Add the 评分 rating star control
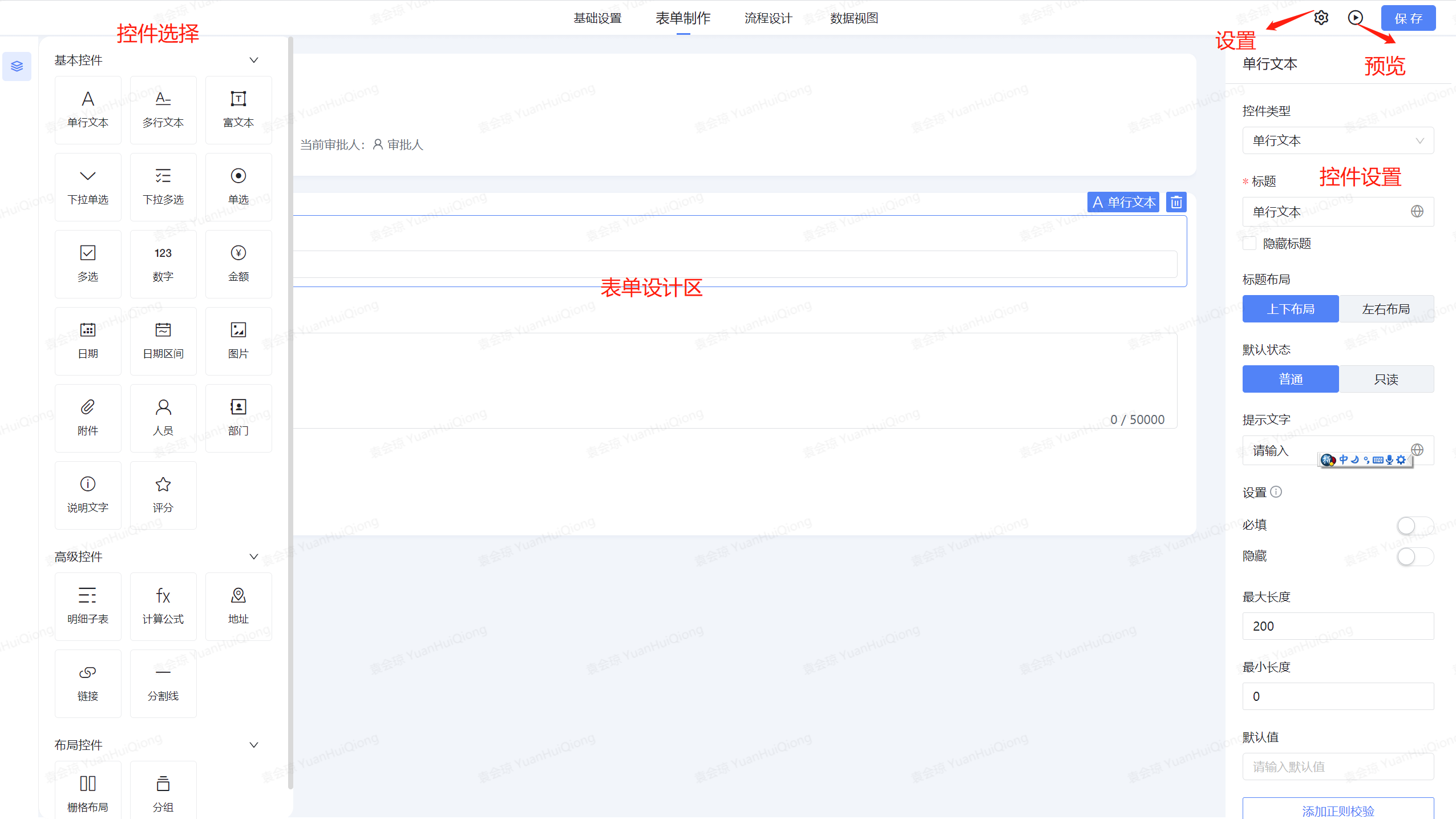The width and height of the screenshot is (1456, 819). click(x=163, y=494)
